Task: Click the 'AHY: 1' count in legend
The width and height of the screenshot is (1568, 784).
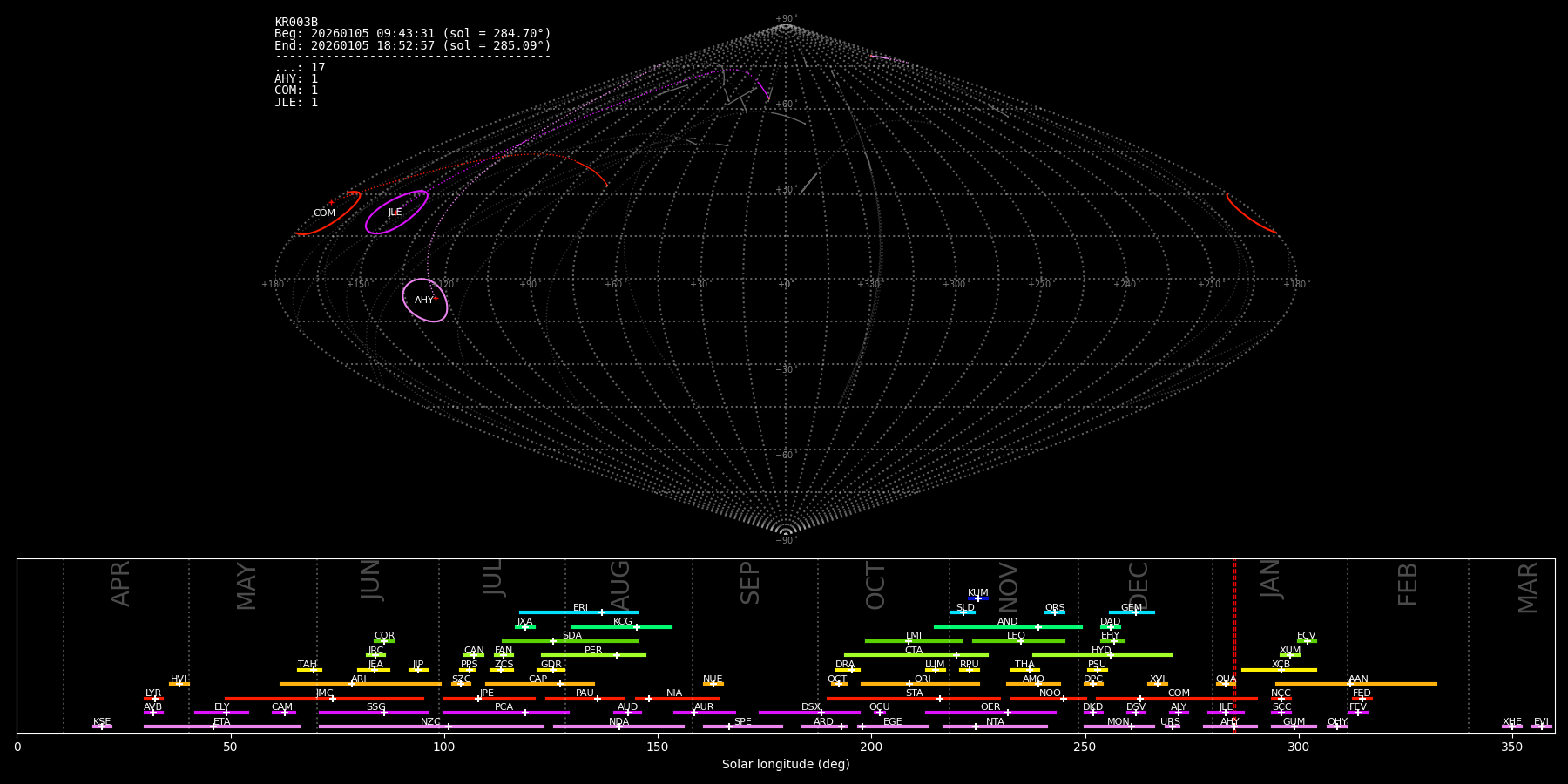Action: 296,79
